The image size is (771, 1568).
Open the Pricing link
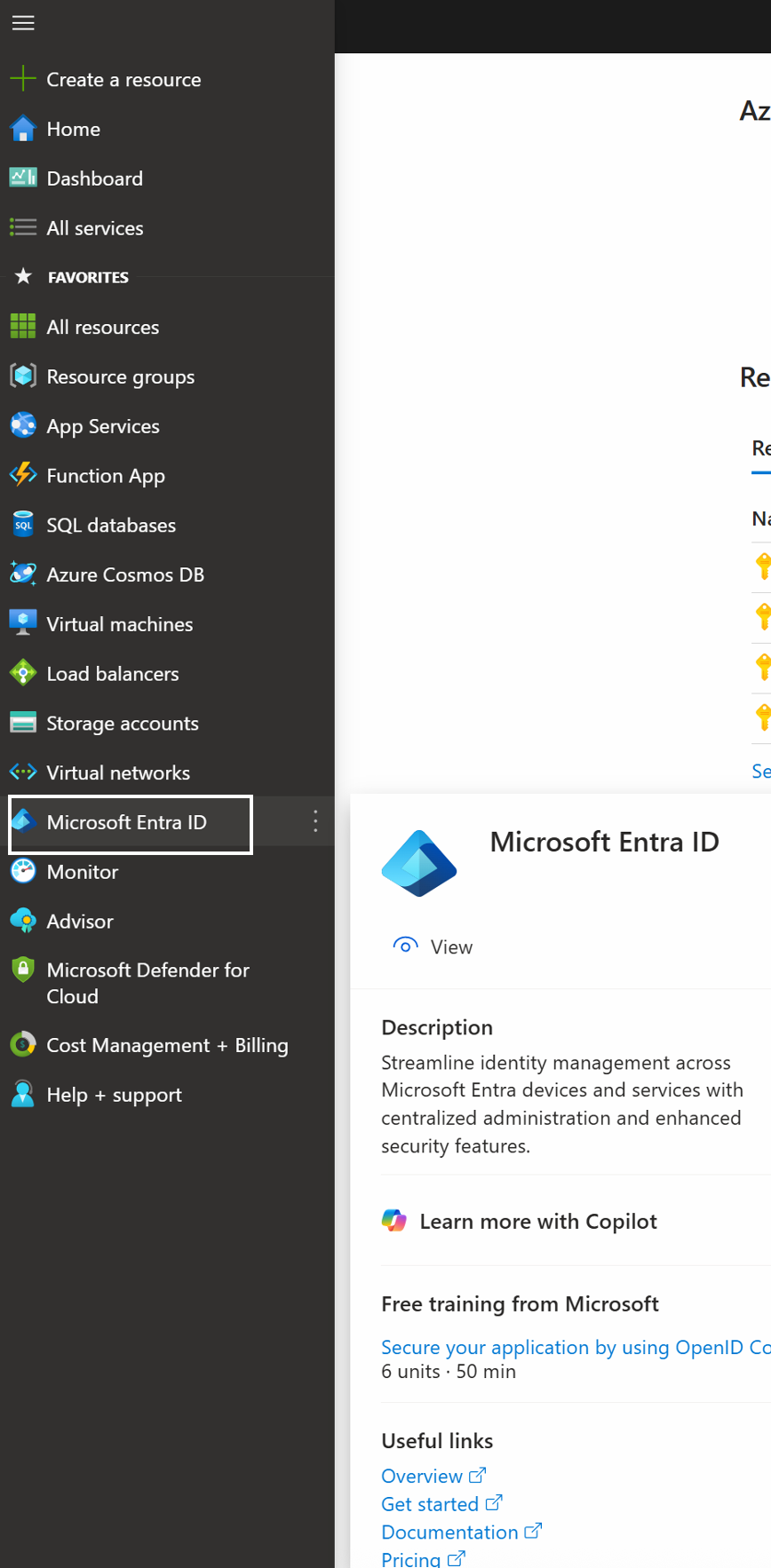pyautogui.click(x=410, y=1558)
